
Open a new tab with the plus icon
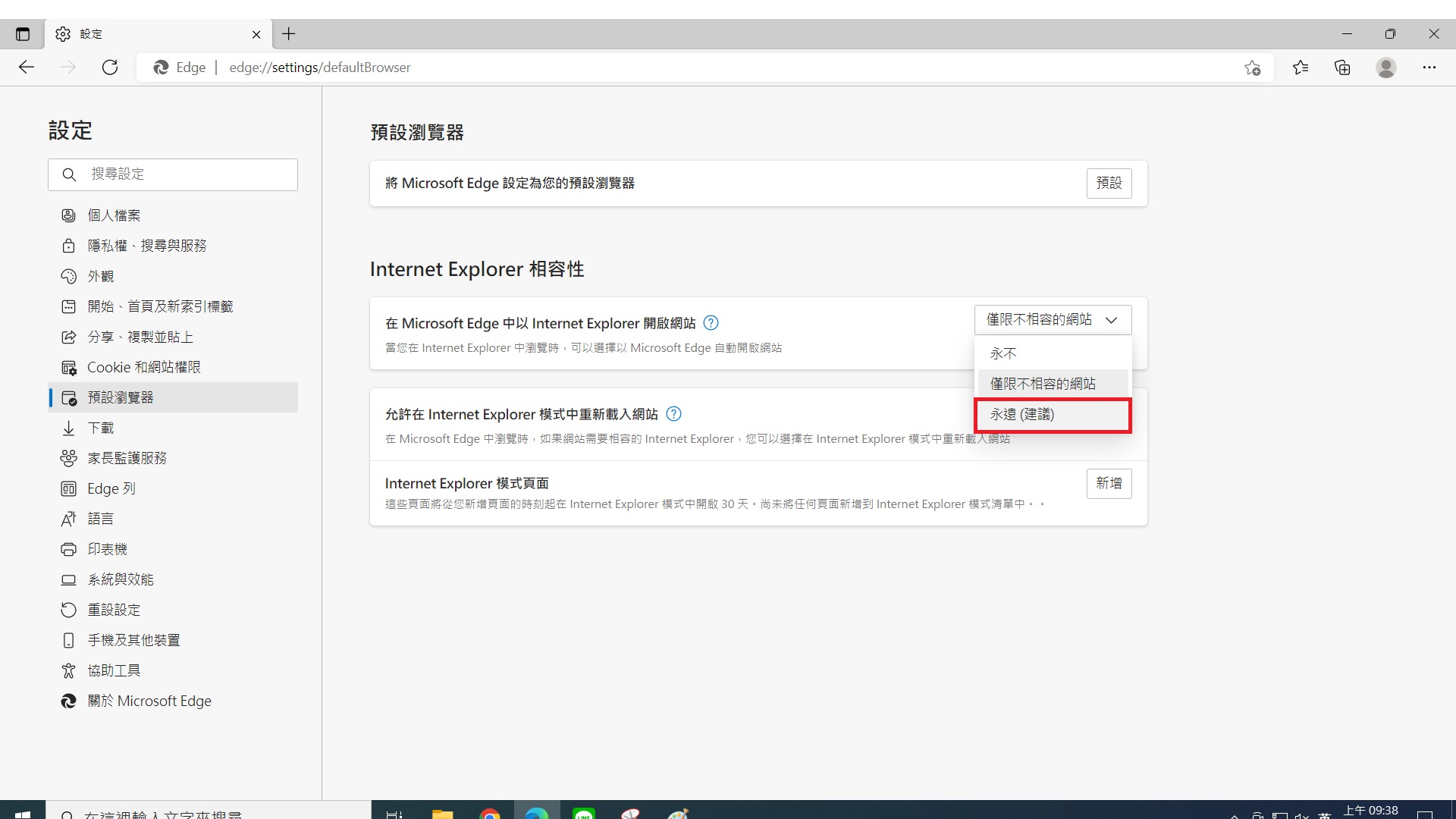point(289,34)
